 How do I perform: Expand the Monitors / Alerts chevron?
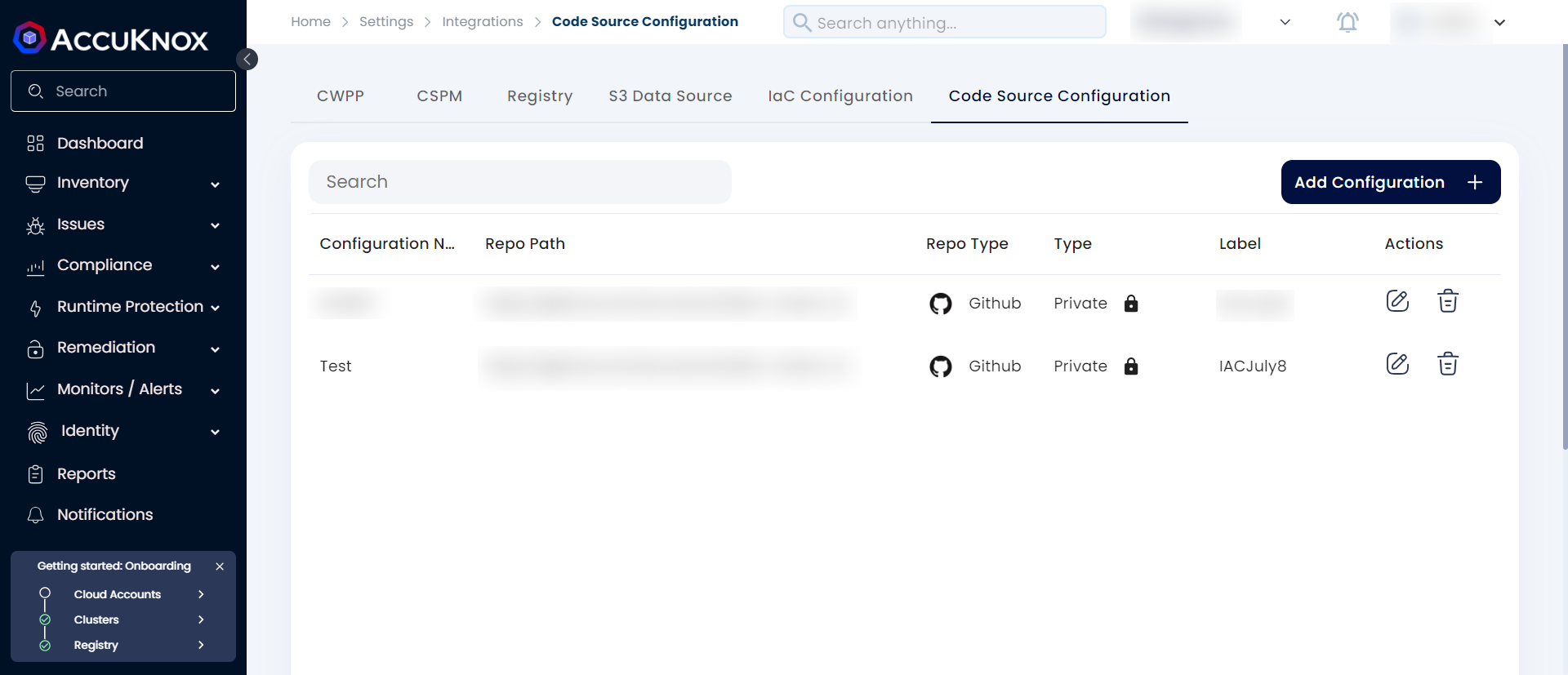(x=215, y=391)
